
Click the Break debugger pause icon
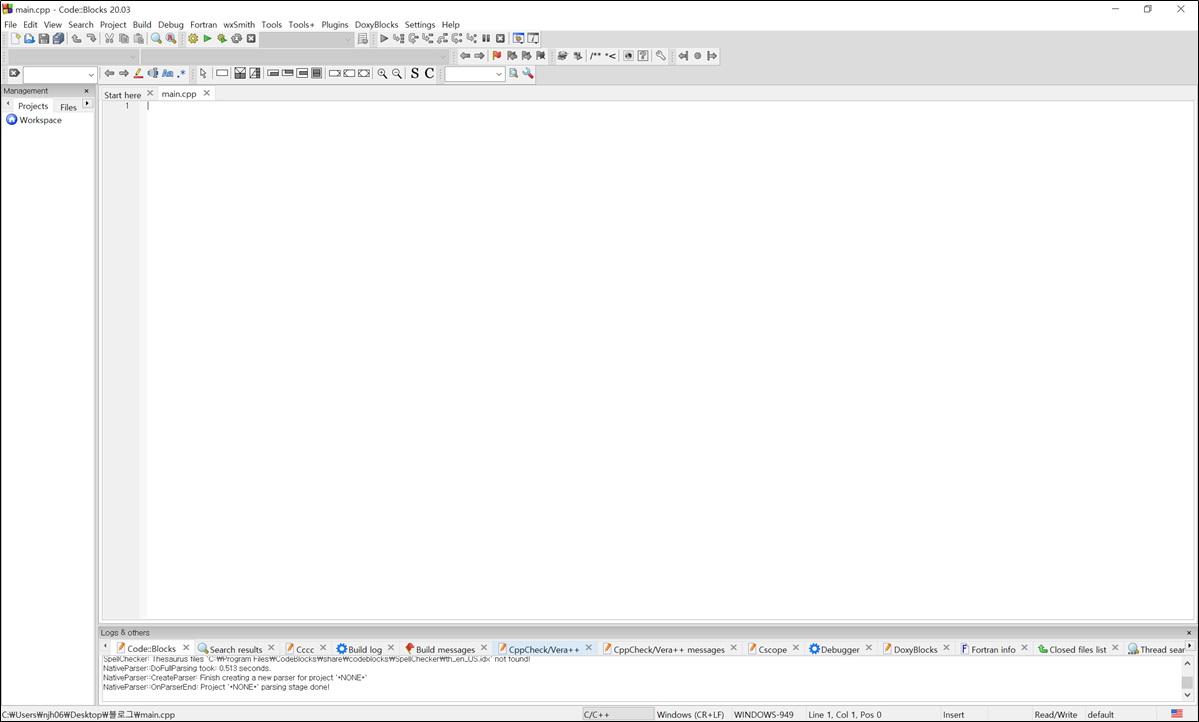[x=486, y=38]
